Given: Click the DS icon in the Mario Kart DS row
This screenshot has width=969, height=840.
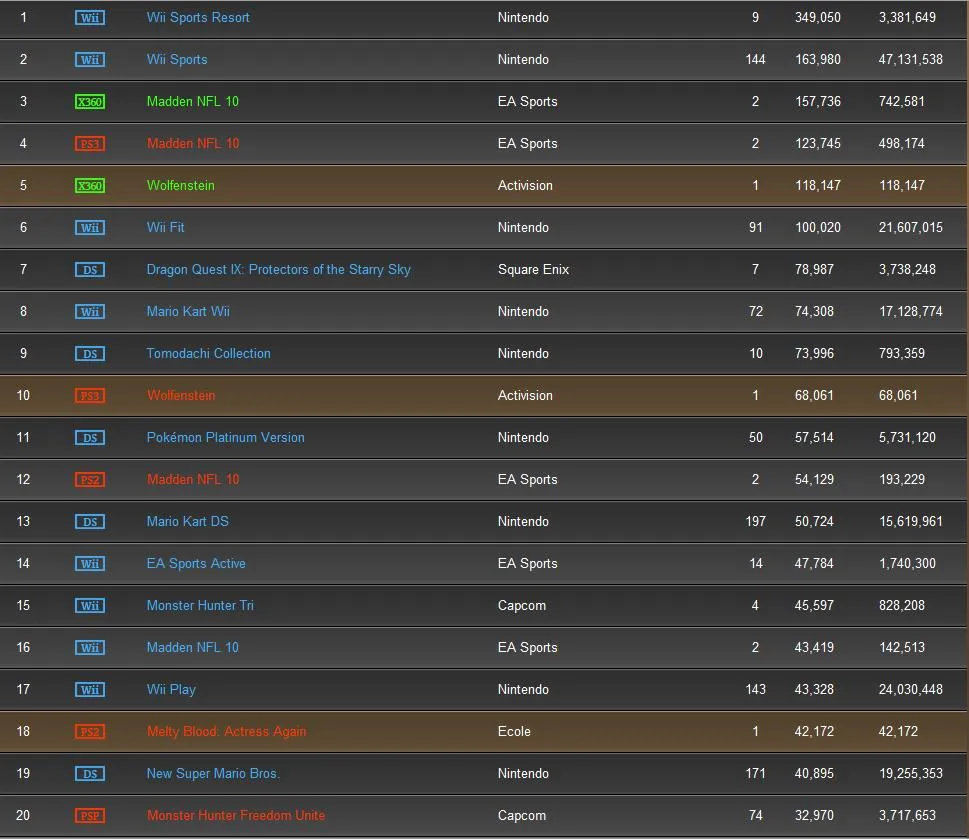Looking at the screenshot, I should pos(90,522).
